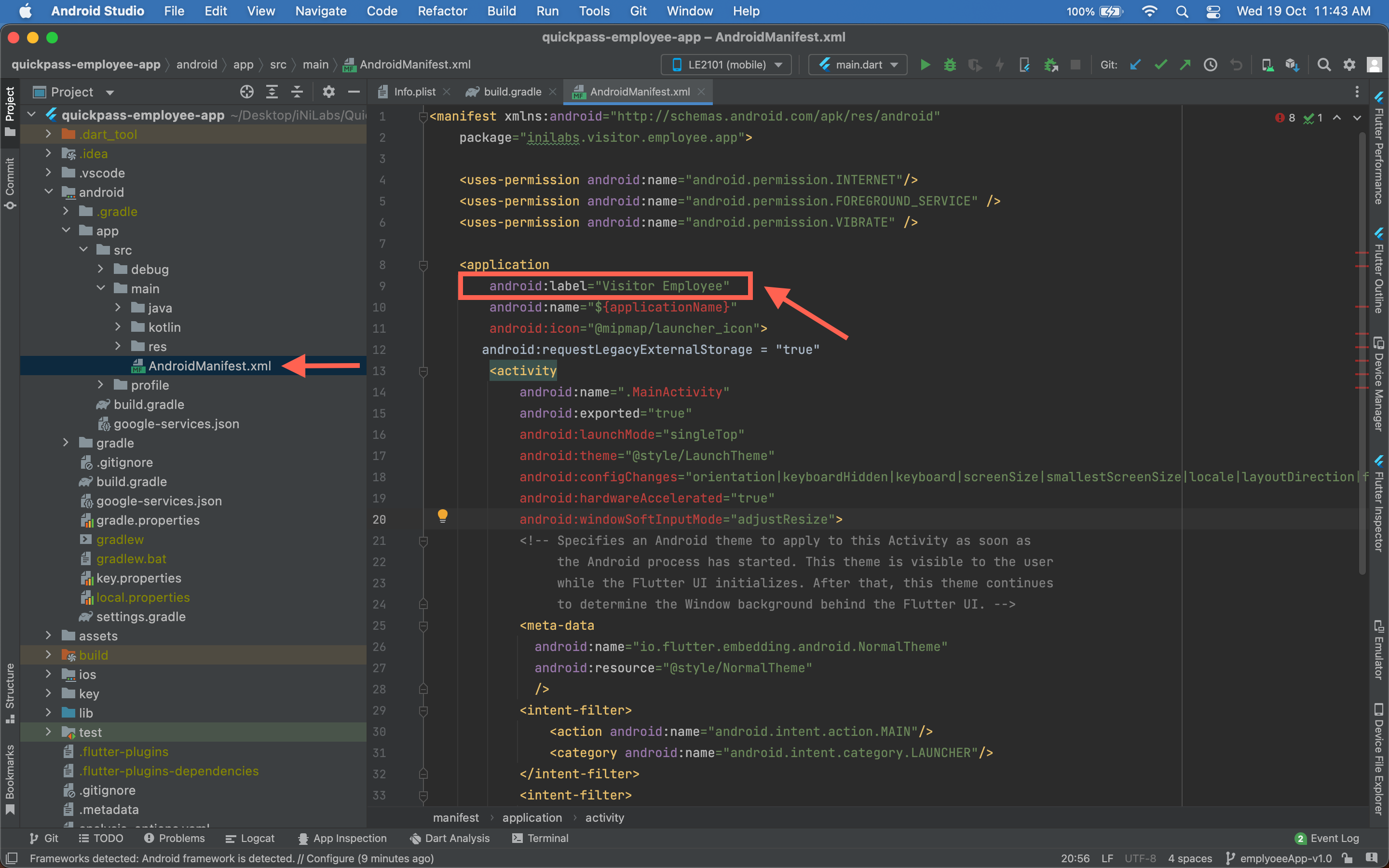Toggle the Flutter Inspector side panel

click(x=1379, y=503)
